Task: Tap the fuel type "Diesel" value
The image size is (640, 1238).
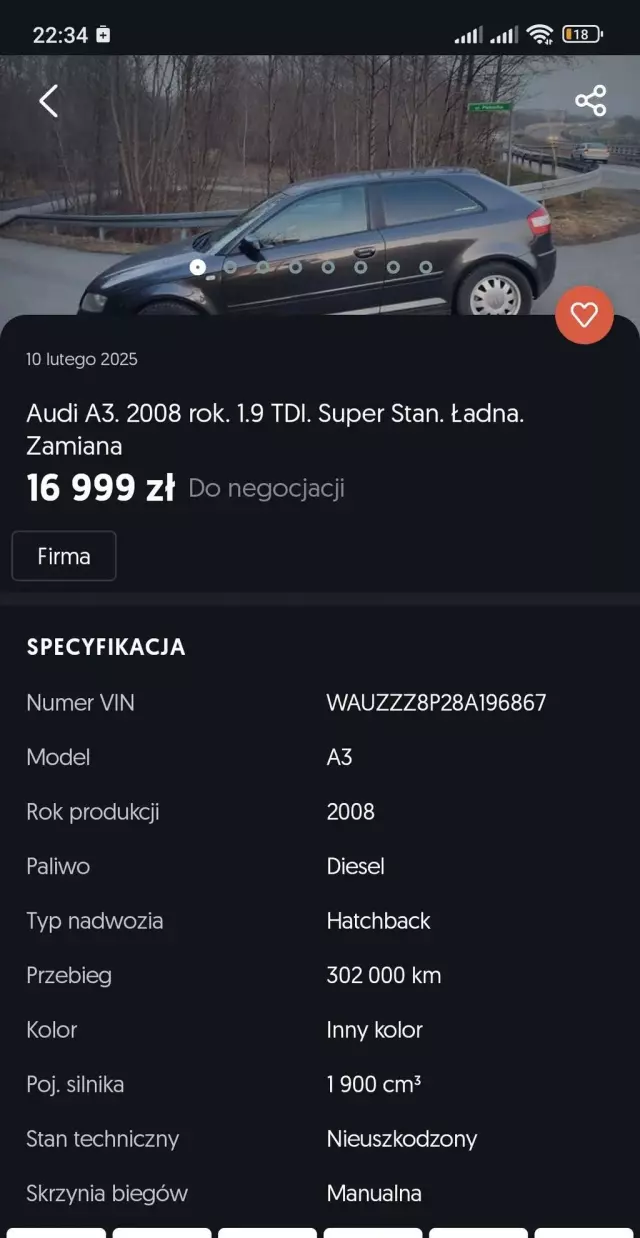Action: click(355, 866)
